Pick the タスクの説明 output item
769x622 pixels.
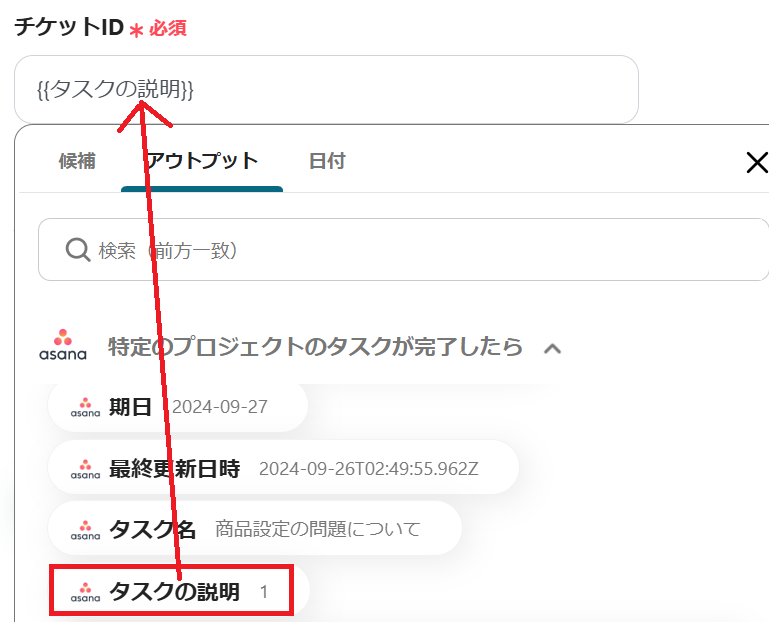179,592
